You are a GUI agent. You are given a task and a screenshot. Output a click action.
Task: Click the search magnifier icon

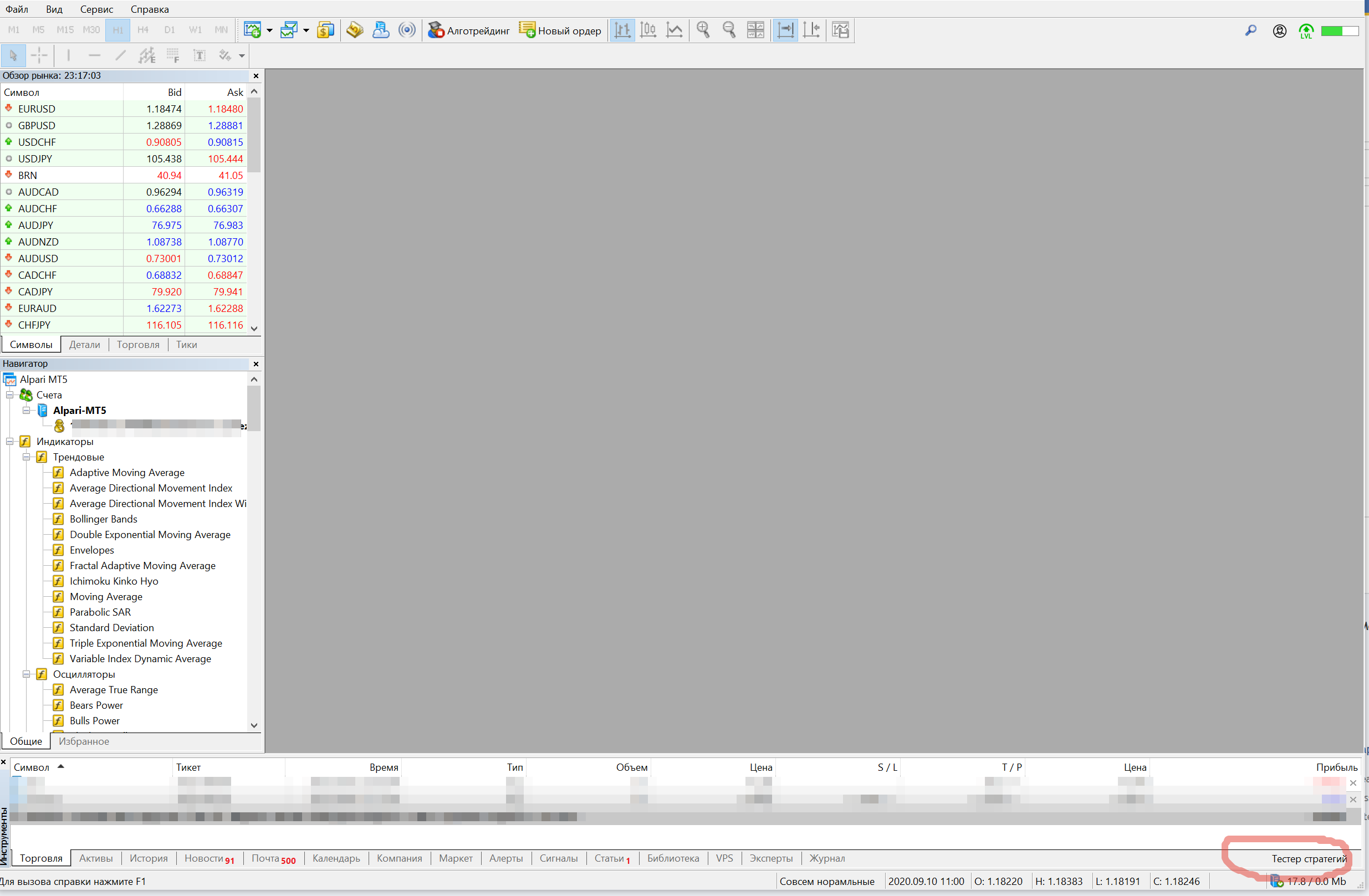pyautogui.click(x=1250, y=30)
